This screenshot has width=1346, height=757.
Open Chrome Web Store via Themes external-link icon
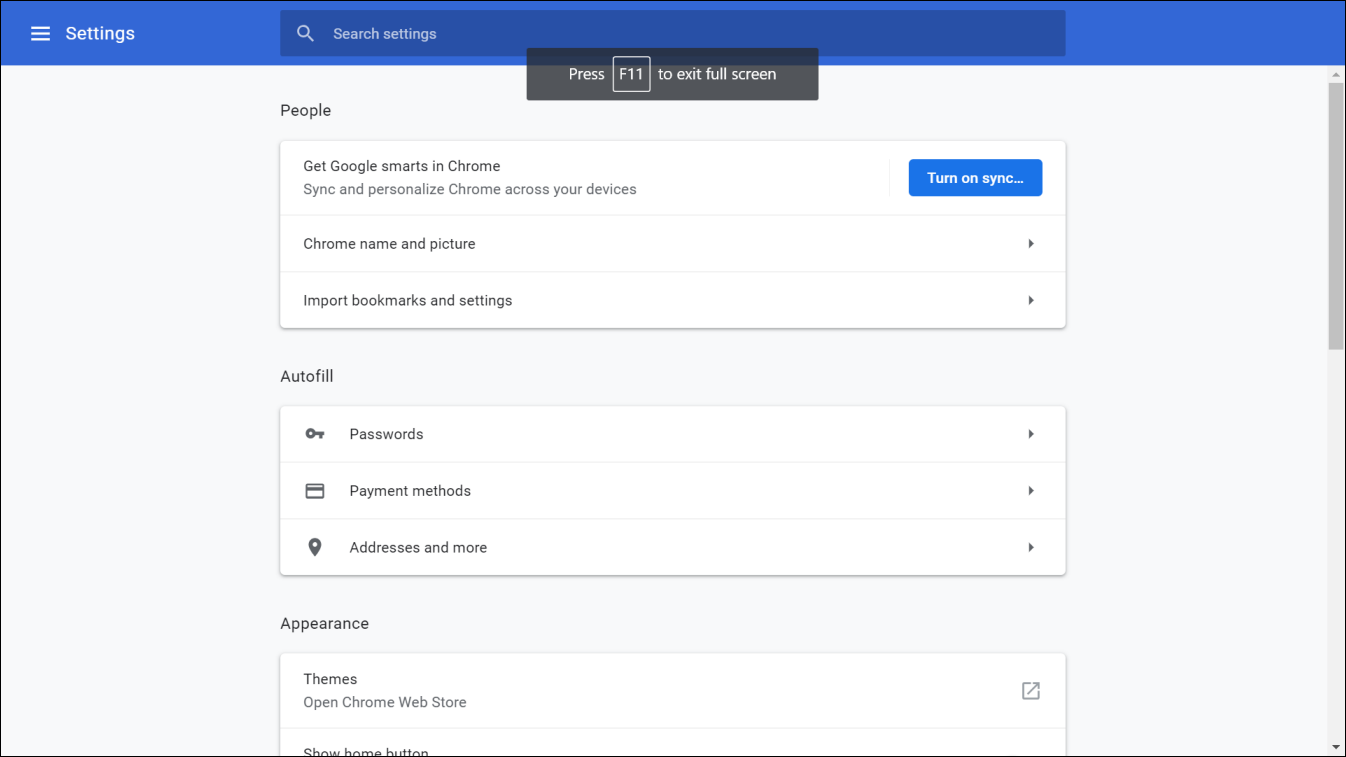click(x=1030, y=691)
